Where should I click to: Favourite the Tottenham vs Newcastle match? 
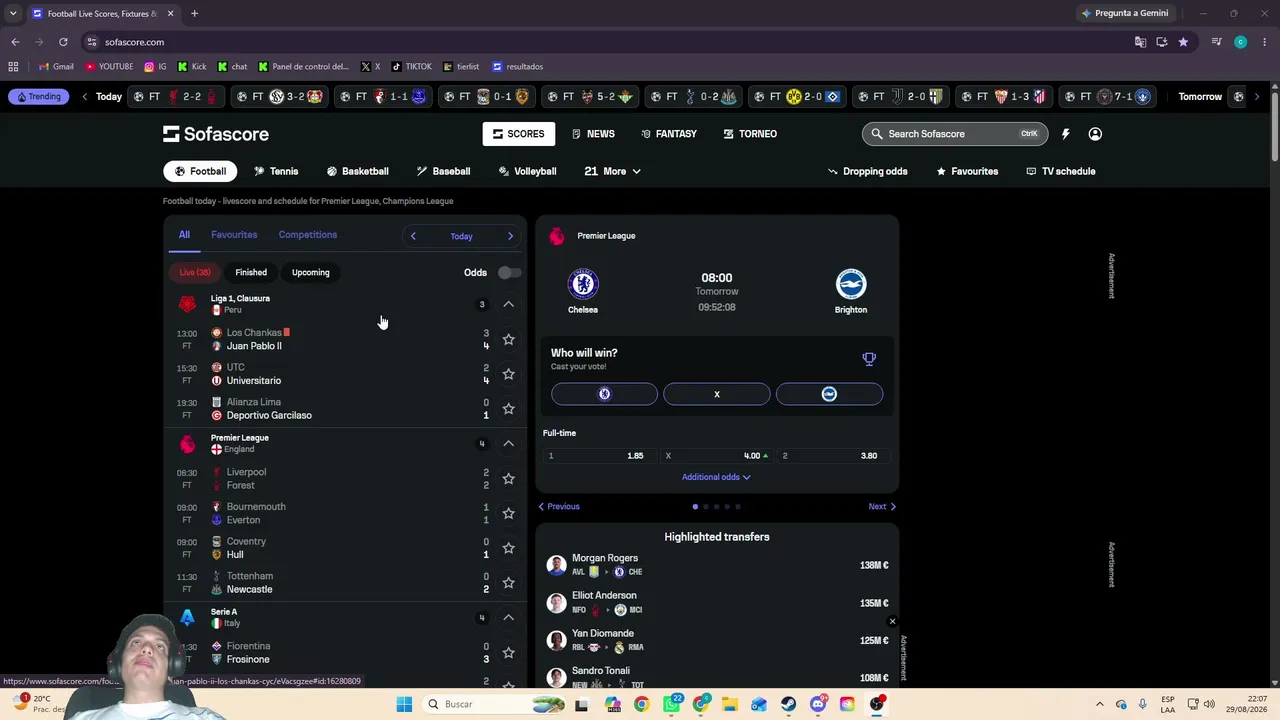click(508, 583)
